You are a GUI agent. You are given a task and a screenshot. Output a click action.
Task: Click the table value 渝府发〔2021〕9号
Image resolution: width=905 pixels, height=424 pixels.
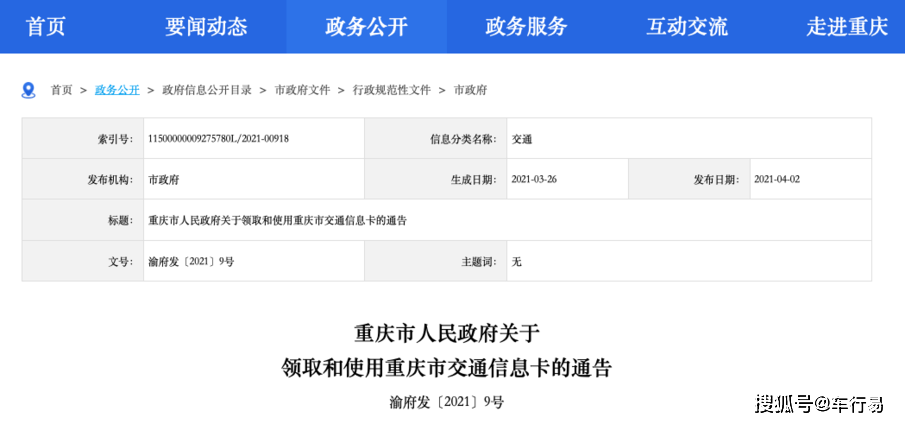[191, 261]
